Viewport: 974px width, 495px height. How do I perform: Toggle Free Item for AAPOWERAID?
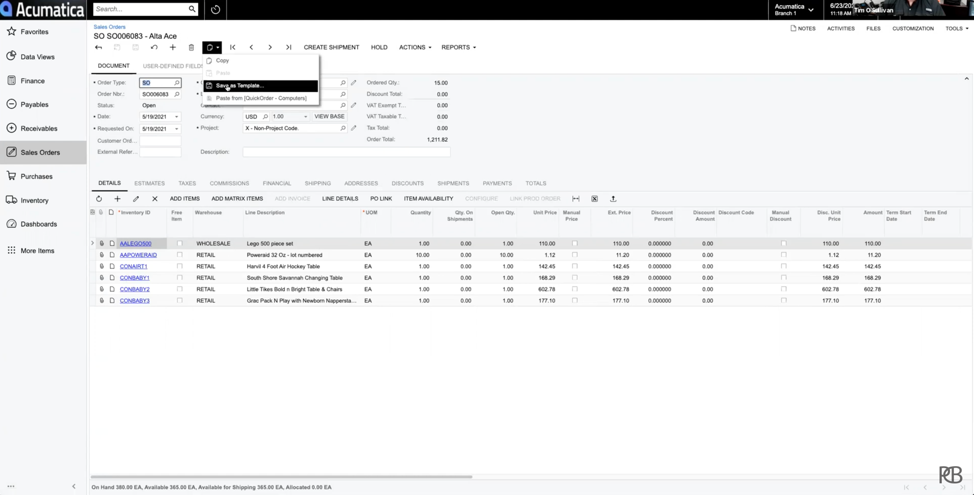point(180,255)
